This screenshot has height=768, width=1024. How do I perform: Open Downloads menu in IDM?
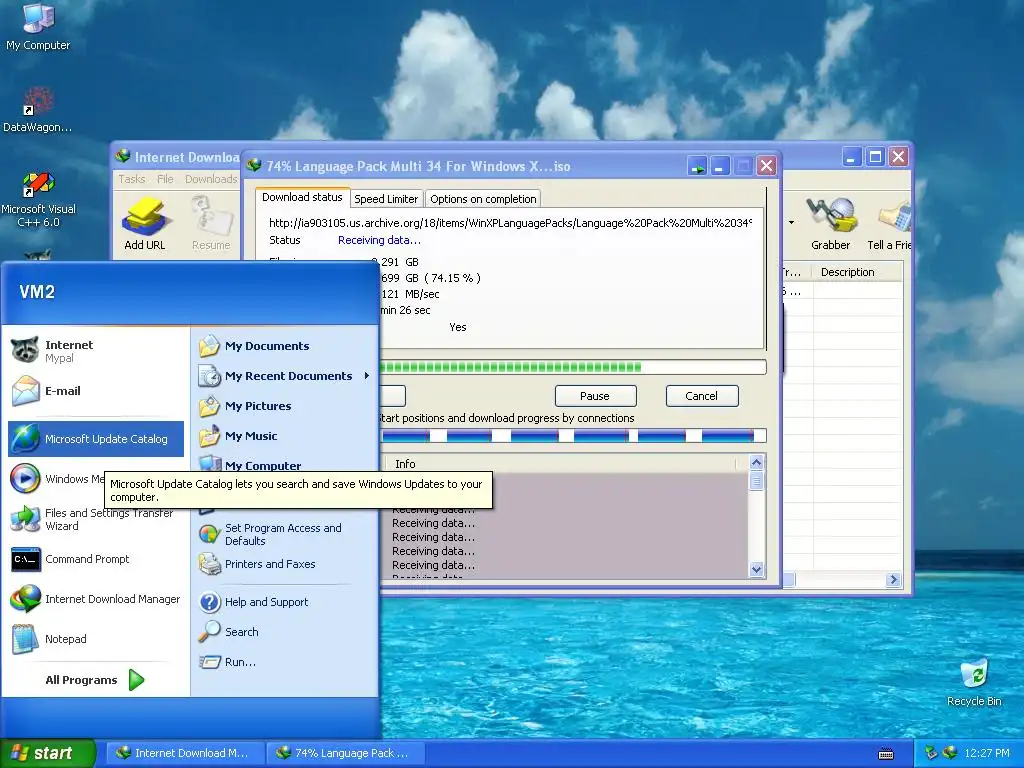(211, 179)
